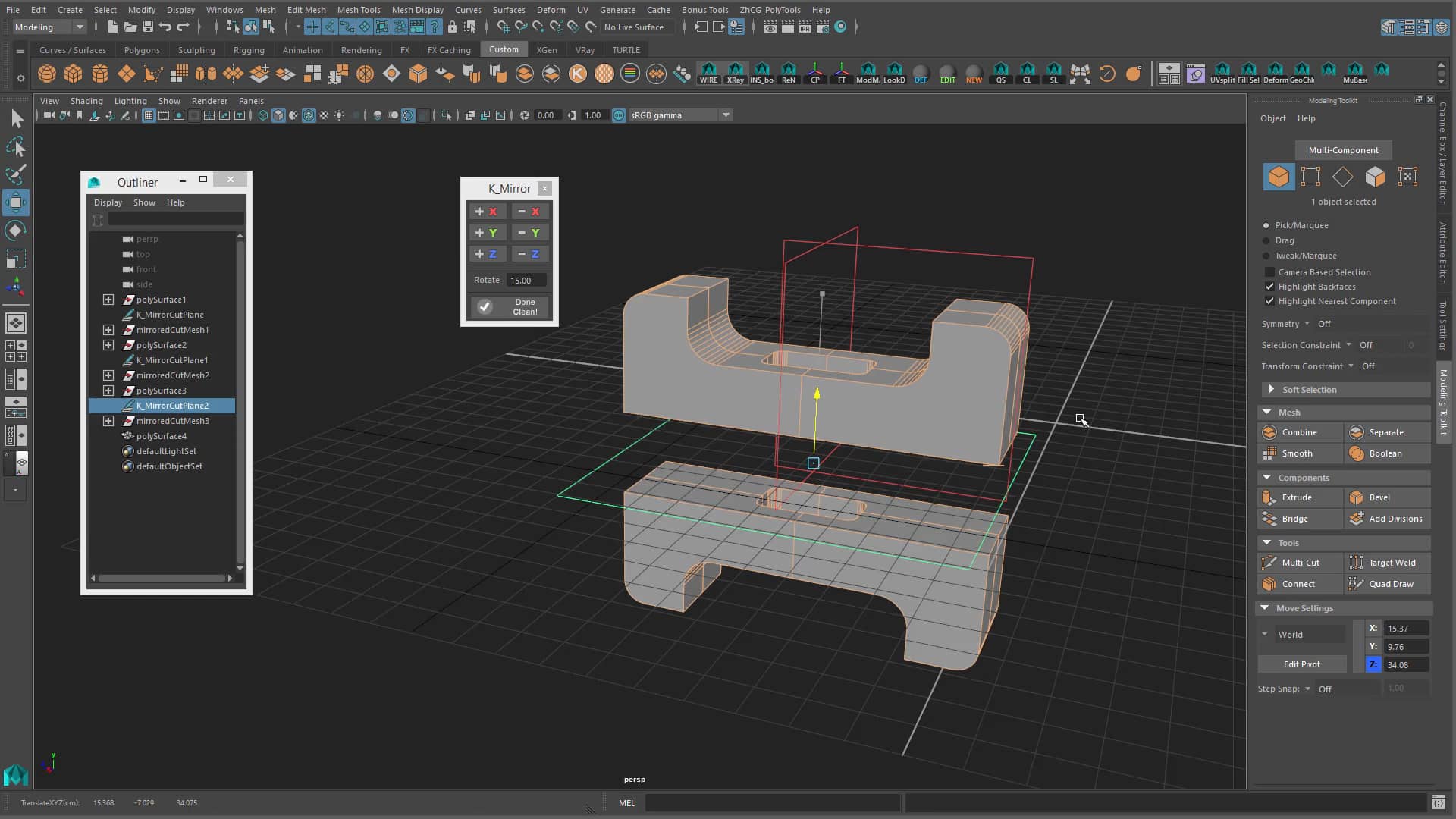The image size is (1456, 819).
Task: Enable Camera Based Selection
Action: (x=1270, y=272)
